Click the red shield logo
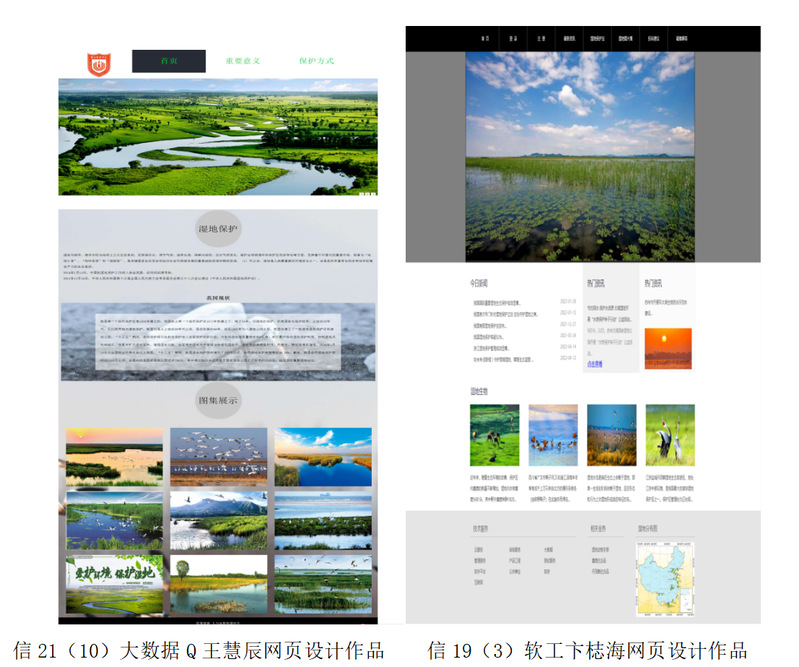The image size is (799, 667). click(98, 63)
